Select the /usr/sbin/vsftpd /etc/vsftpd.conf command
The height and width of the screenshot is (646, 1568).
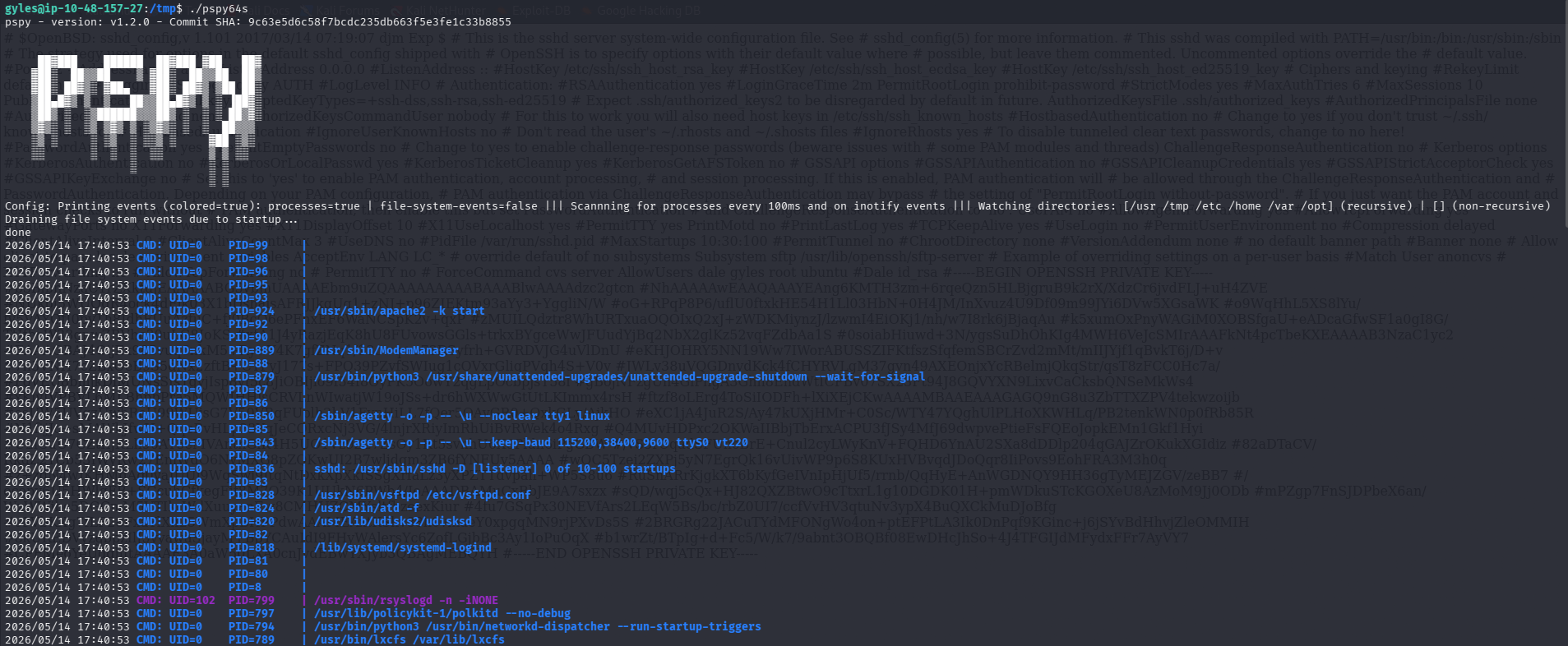click(x=423, y=496)
